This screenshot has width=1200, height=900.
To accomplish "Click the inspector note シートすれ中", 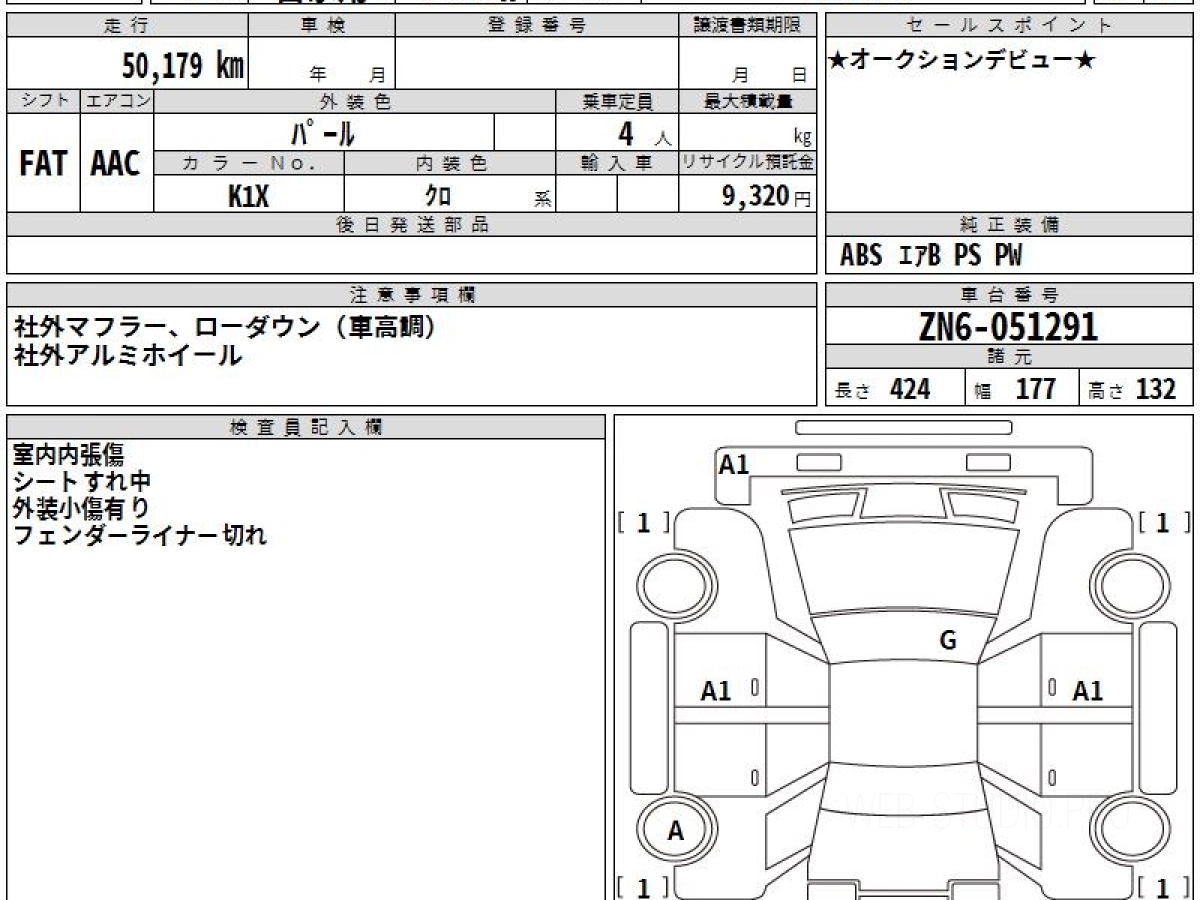I will click(82, 482).
